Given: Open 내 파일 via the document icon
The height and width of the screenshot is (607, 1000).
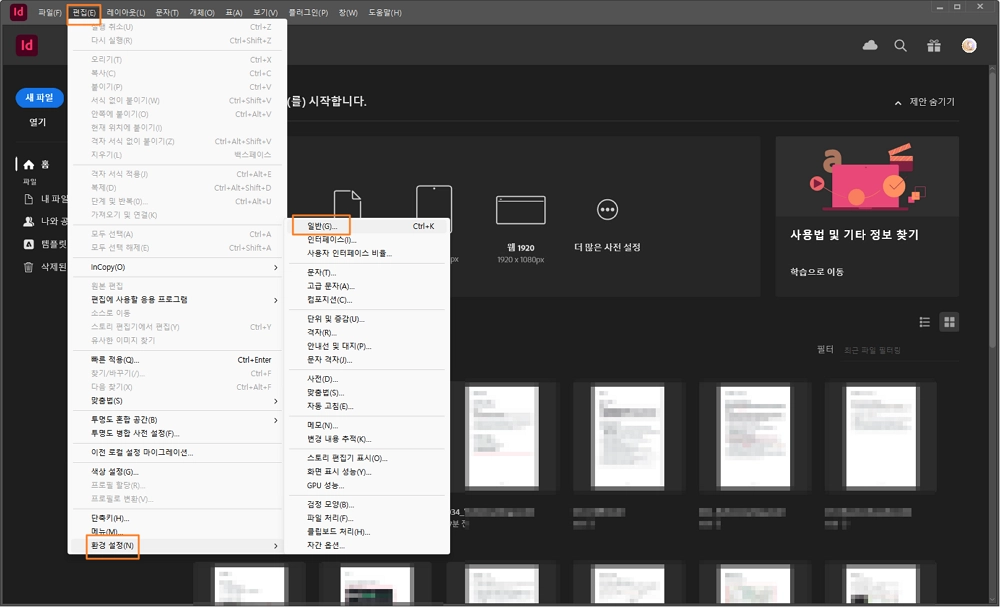Looking at the screenshot, I should 28,199.
